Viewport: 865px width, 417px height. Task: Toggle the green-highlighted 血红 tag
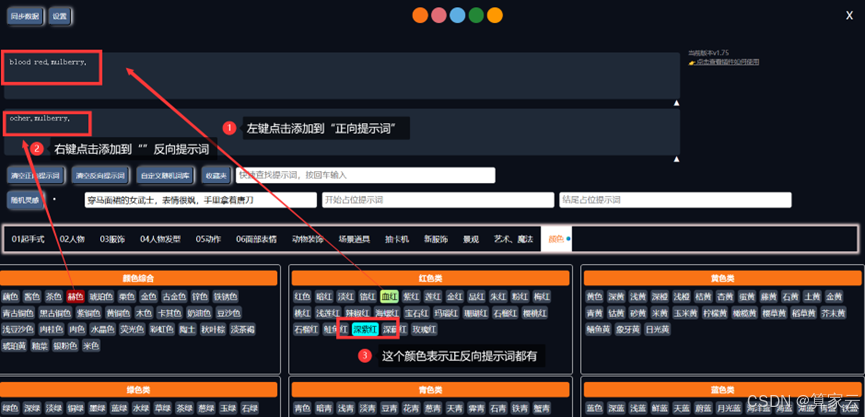[389, 296]
